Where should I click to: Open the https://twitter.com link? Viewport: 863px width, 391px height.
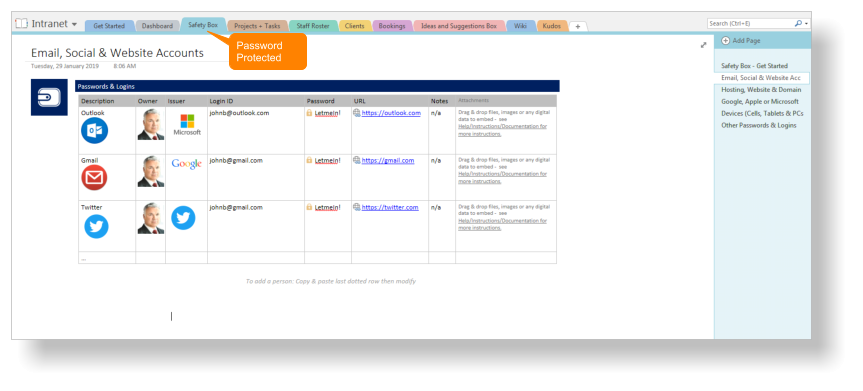coord(390,208)
